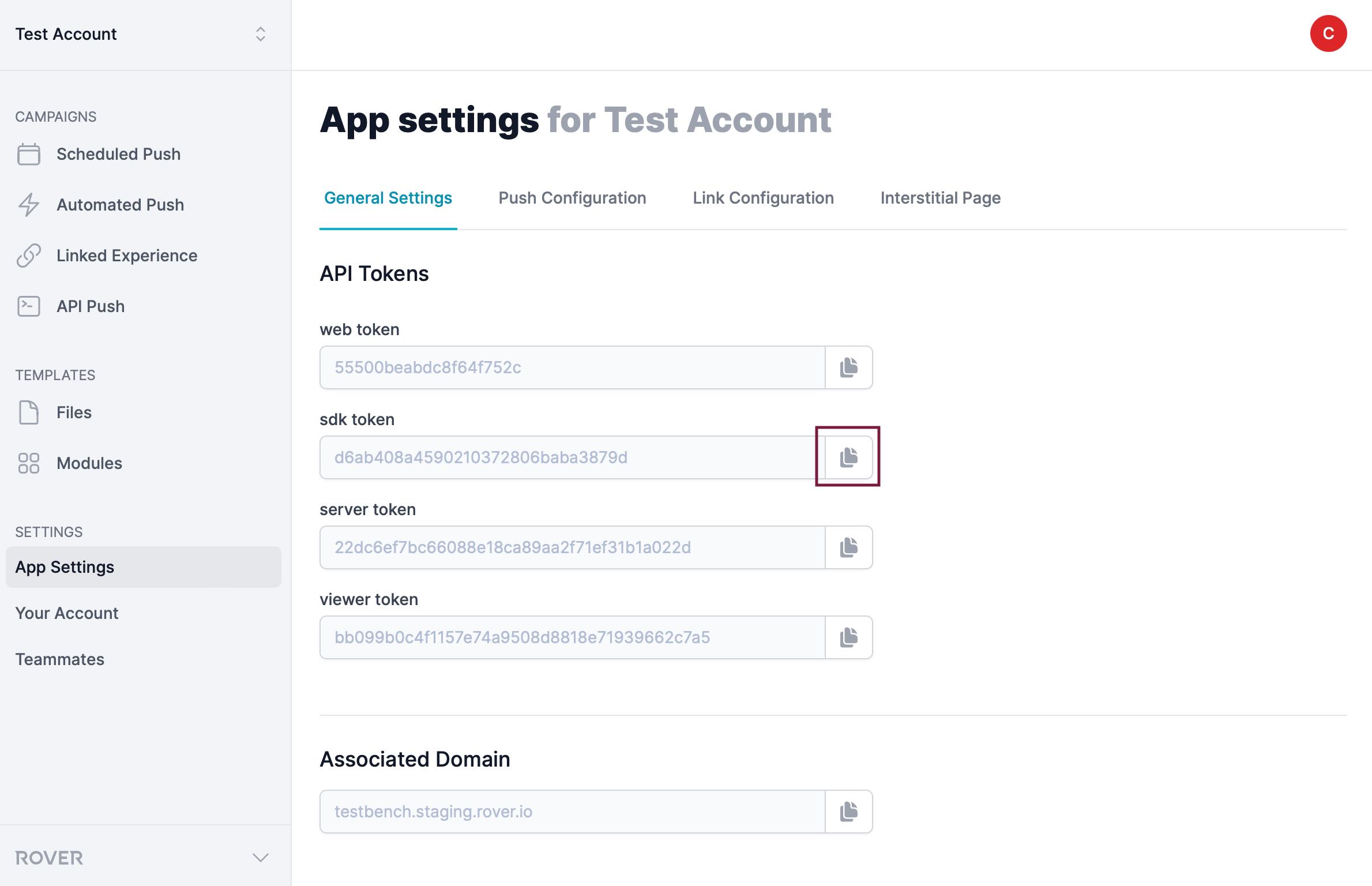Open the Link Configuration tab

[x=763, y=198]
